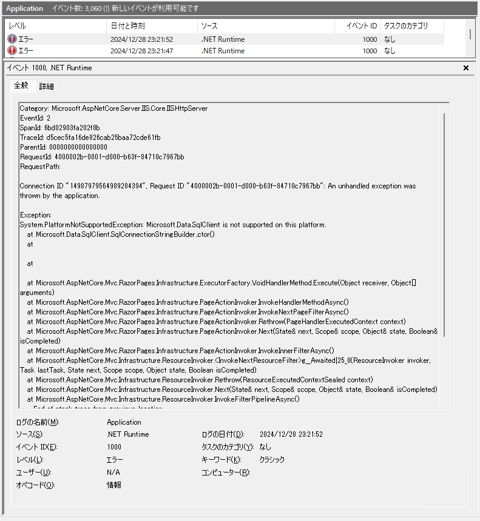The width and height of the screenshot is (480, 521).
Task: Click the Category IISHttpServer line
Action: tap(114, 108)
